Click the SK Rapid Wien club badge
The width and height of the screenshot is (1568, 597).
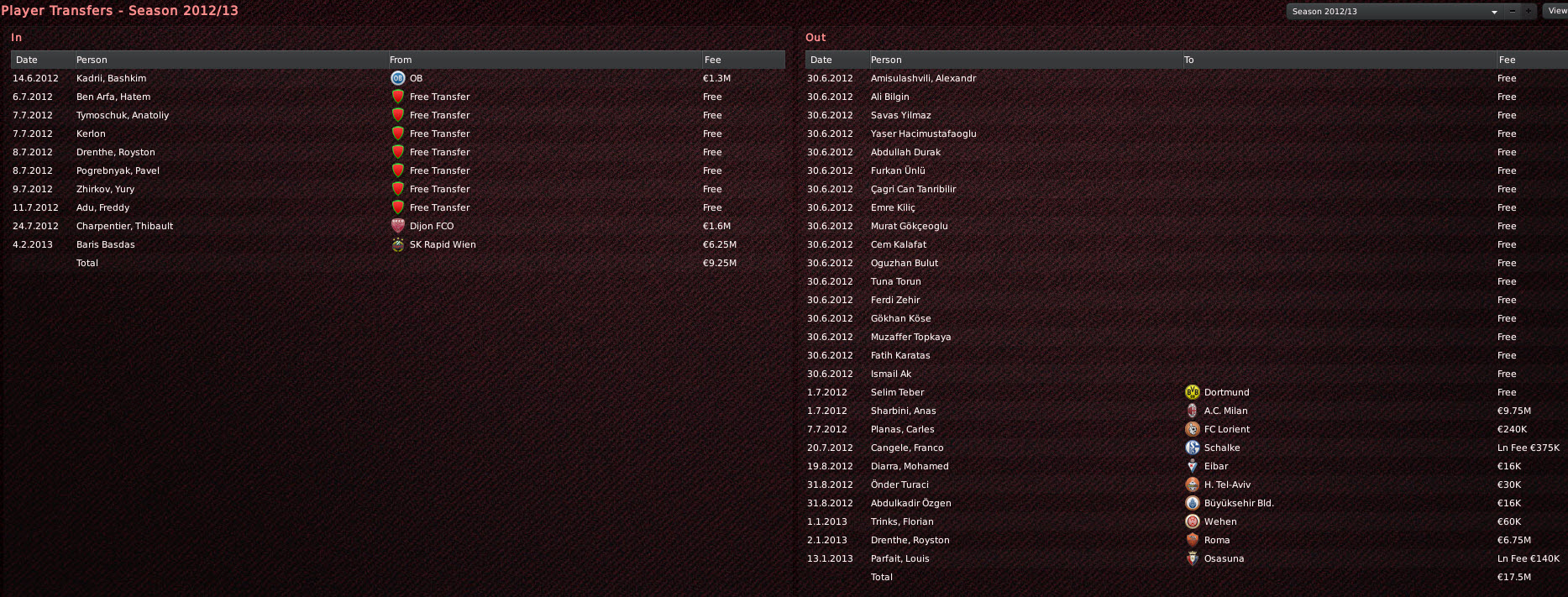click(398, 244)
